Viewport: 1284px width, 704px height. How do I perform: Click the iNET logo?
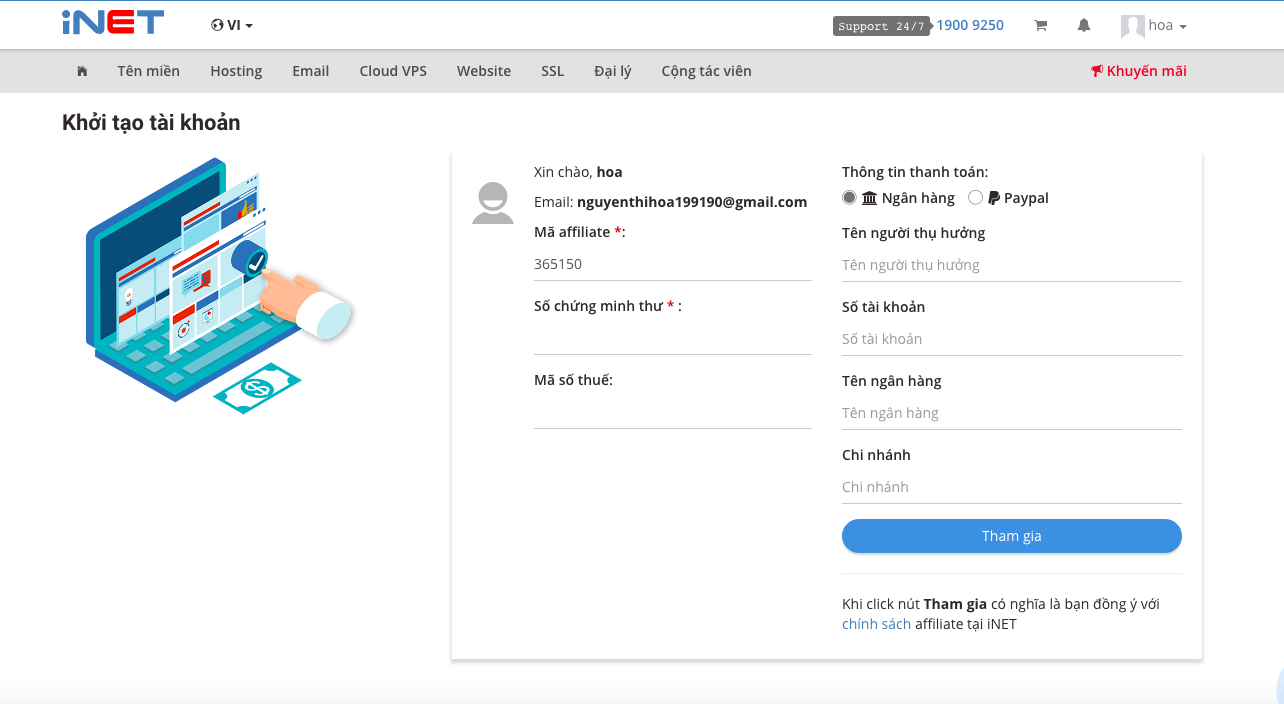113,22
